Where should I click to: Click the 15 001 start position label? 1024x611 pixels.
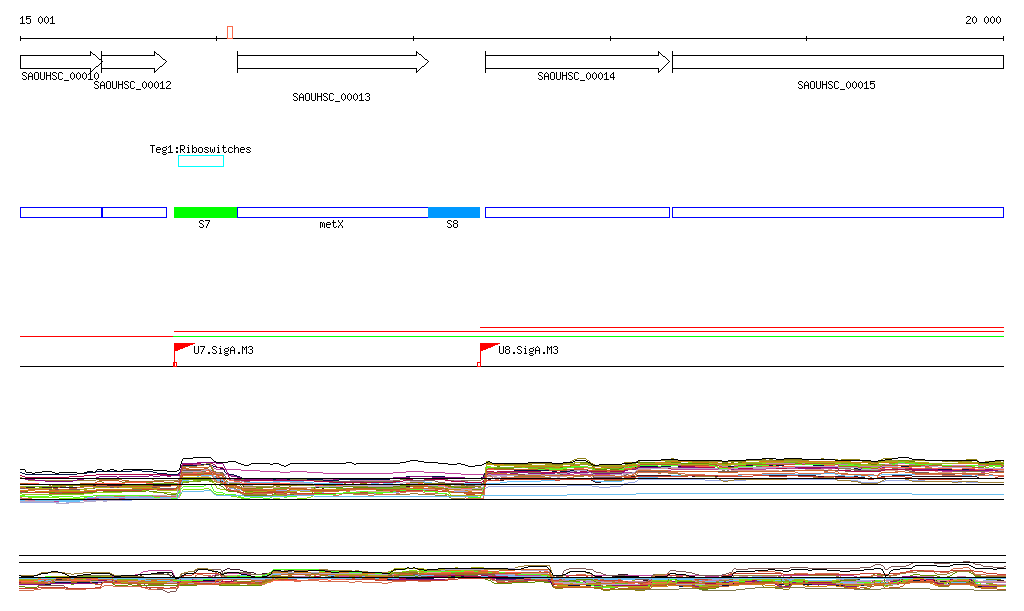38,20
